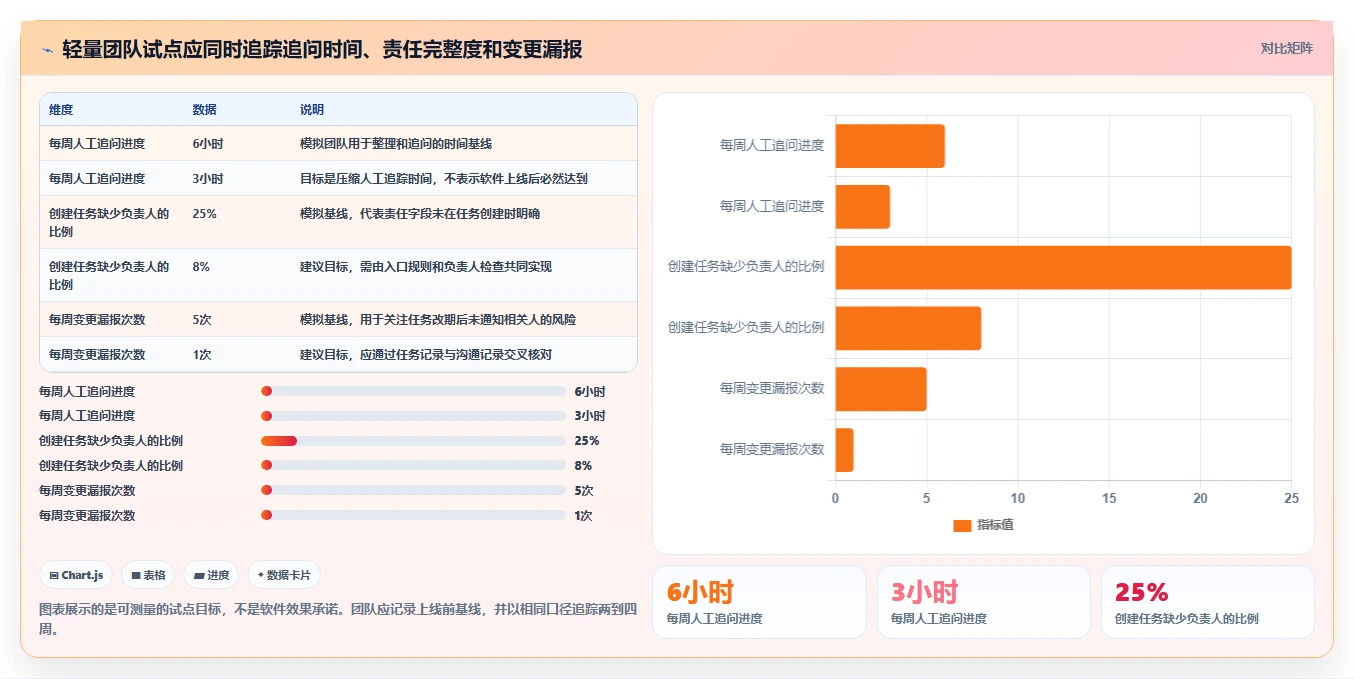Click the small chart icon before the heading
The height and width of the screenshot is (679, 1354).
tap(47, 50)
